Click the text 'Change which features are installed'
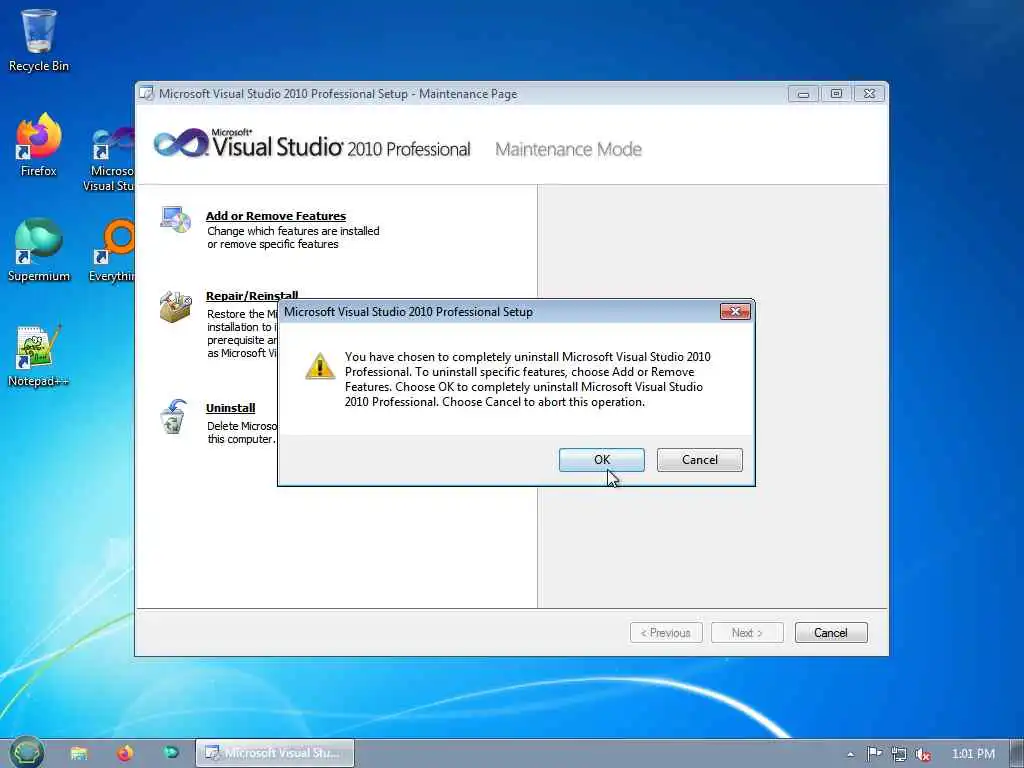This screenshot has width=1024, height=768. pos(293,231)
